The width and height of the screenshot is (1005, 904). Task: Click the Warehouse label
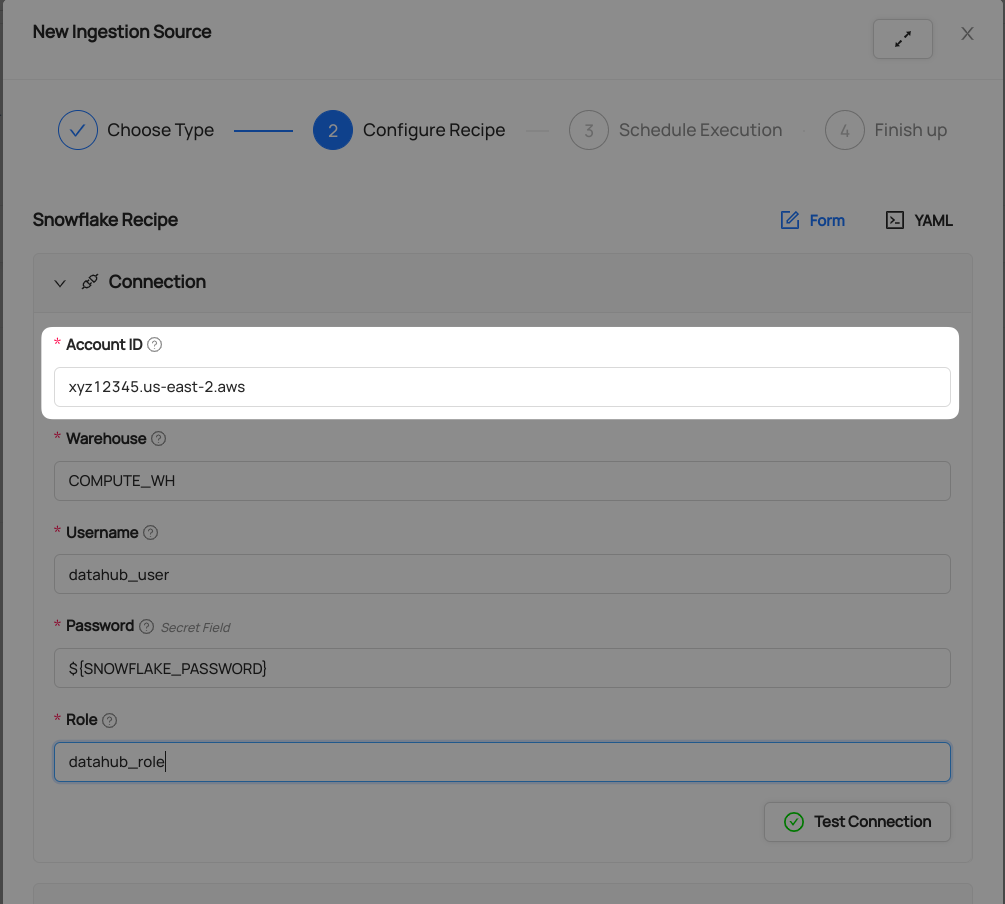(x=106, y=439)
